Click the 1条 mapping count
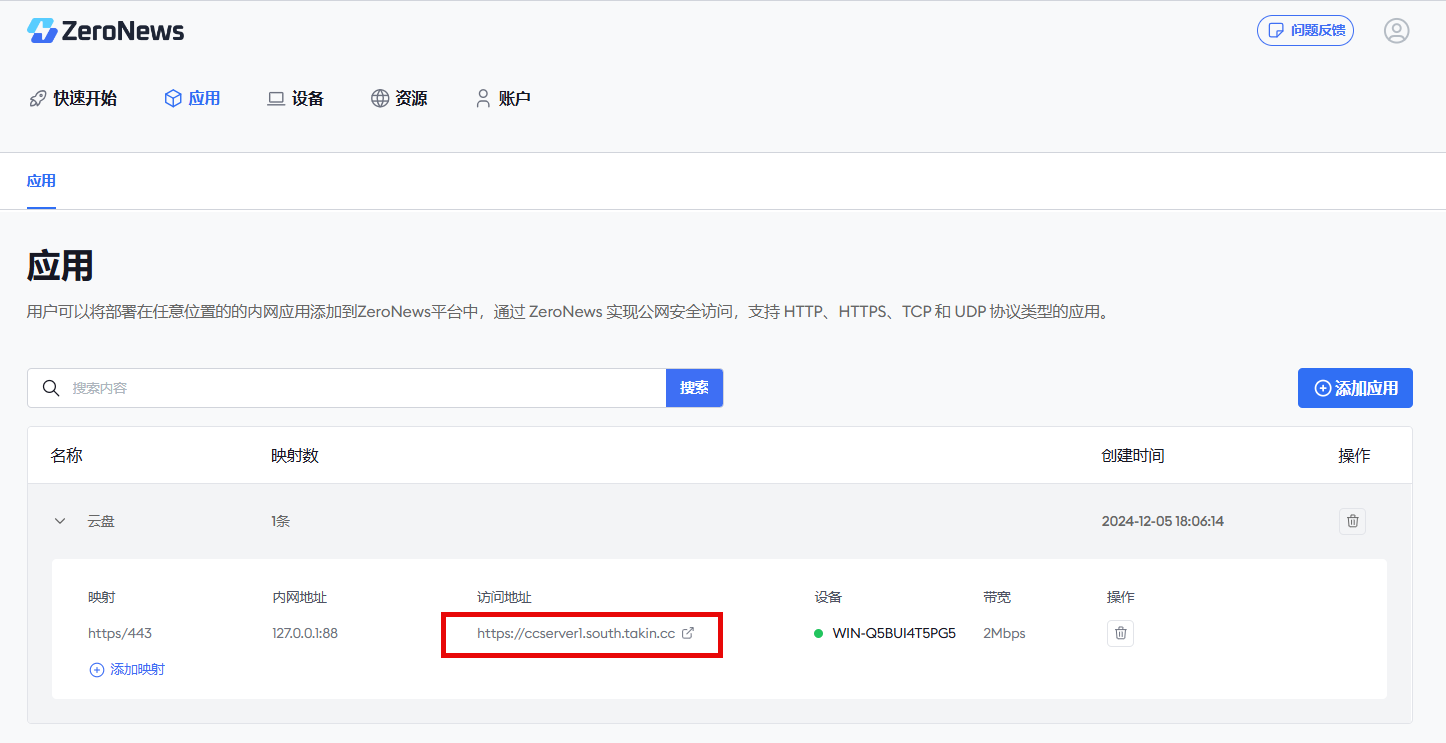Screen dimensions: 1446x743 click(x=281, y=521)
